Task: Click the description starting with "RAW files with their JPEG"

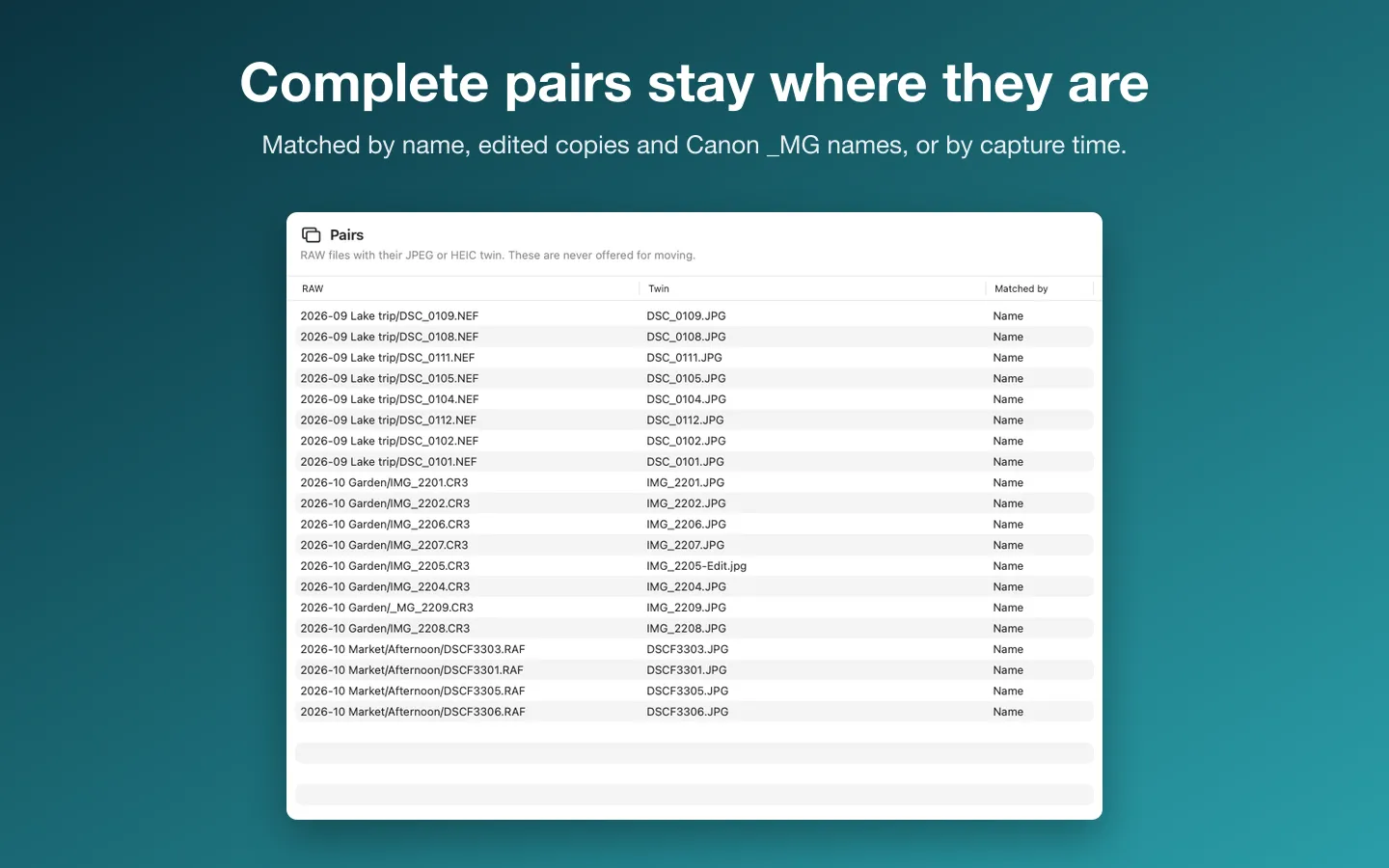Action: pos(498,256)
